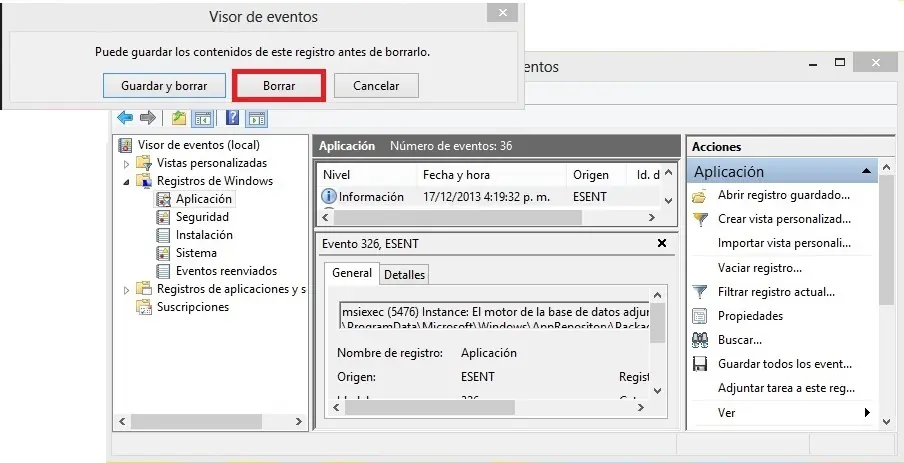Click the Borrar button in dialog
This screenshot has height=463, width=904.
pyautogui.click(x=279, y=86)
